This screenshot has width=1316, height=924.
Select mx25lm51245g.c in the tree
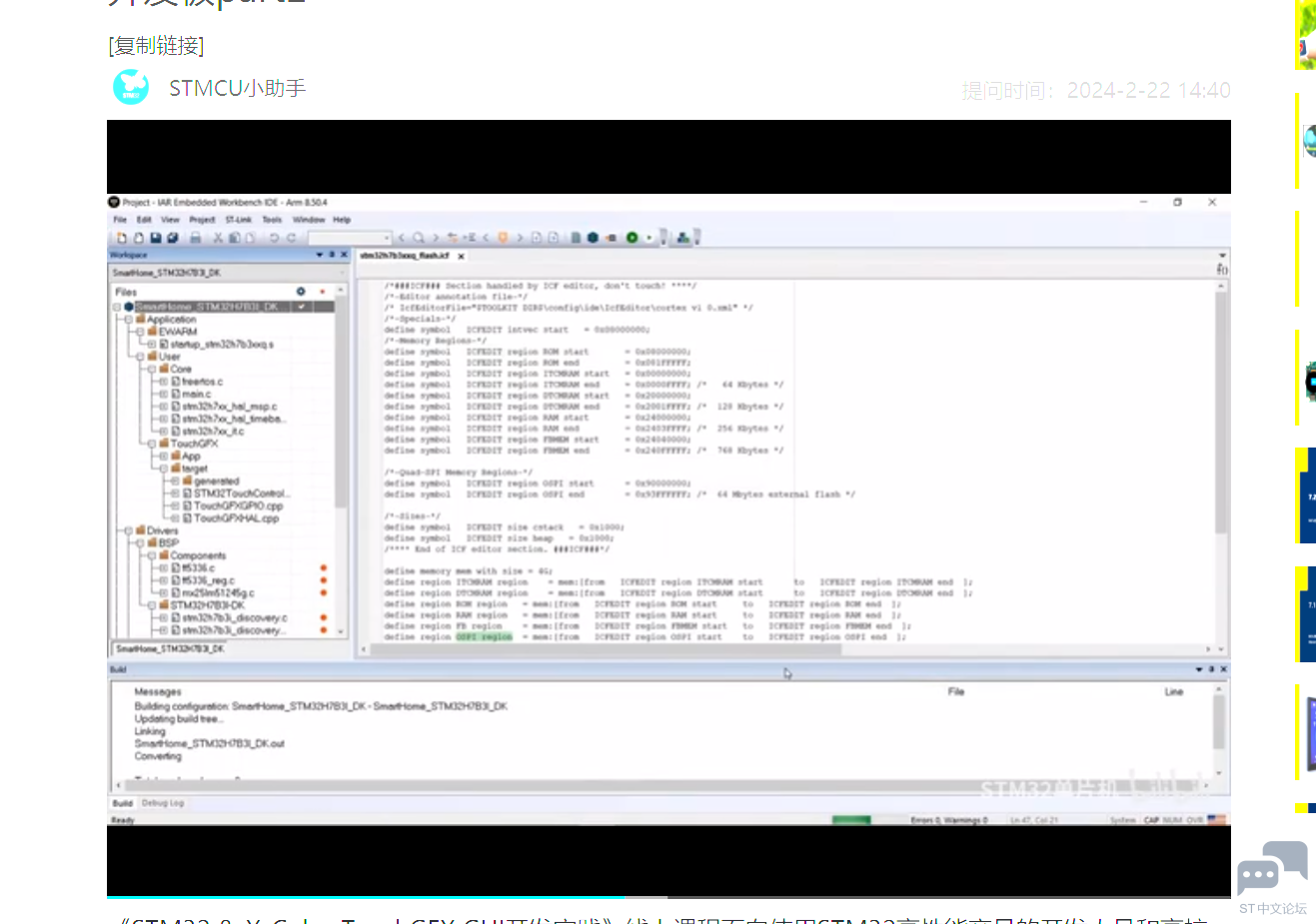coord(218,593)
